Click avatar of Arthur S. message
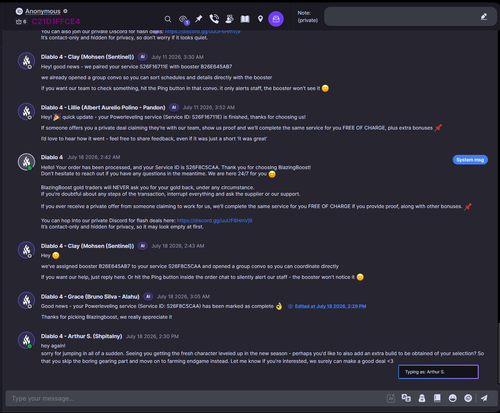 pos(26,340)
